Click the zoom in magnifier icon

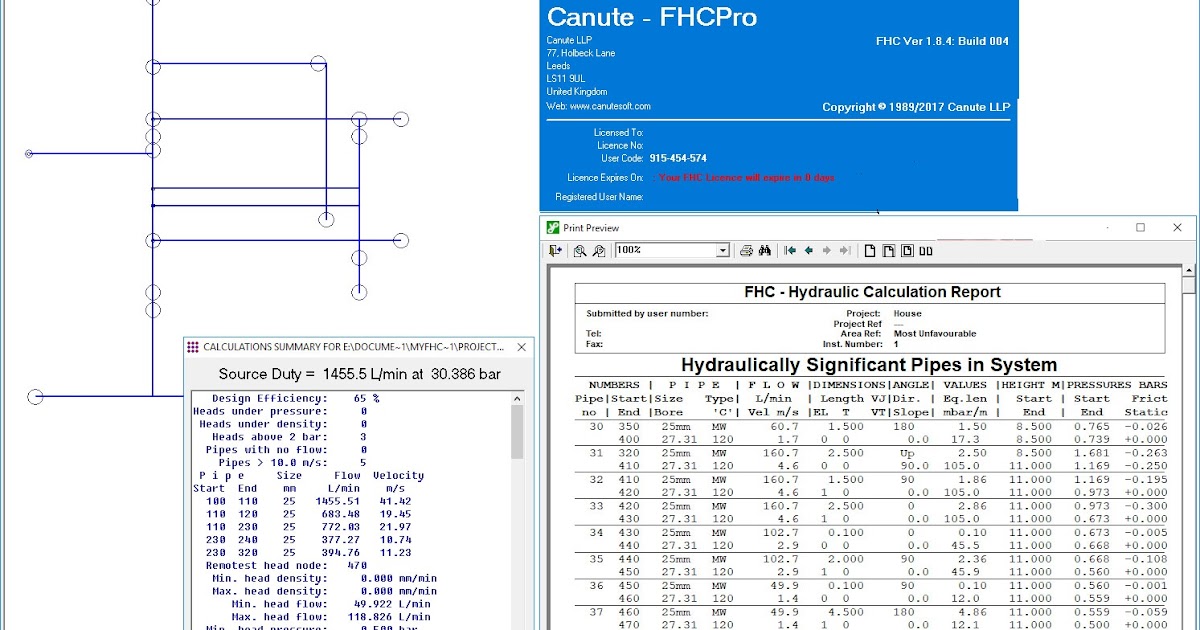click(x=580, y=251)
